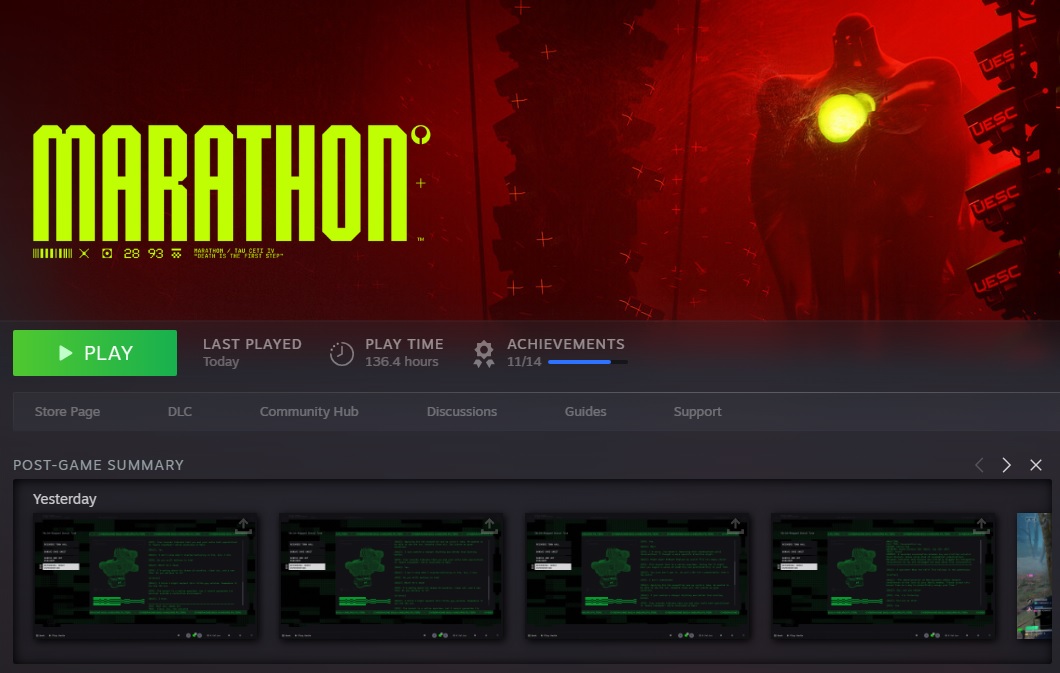This screenshot has height=673, width=1060.
Task: Click the ACHIEVEMENTS label
Action: 566,344
